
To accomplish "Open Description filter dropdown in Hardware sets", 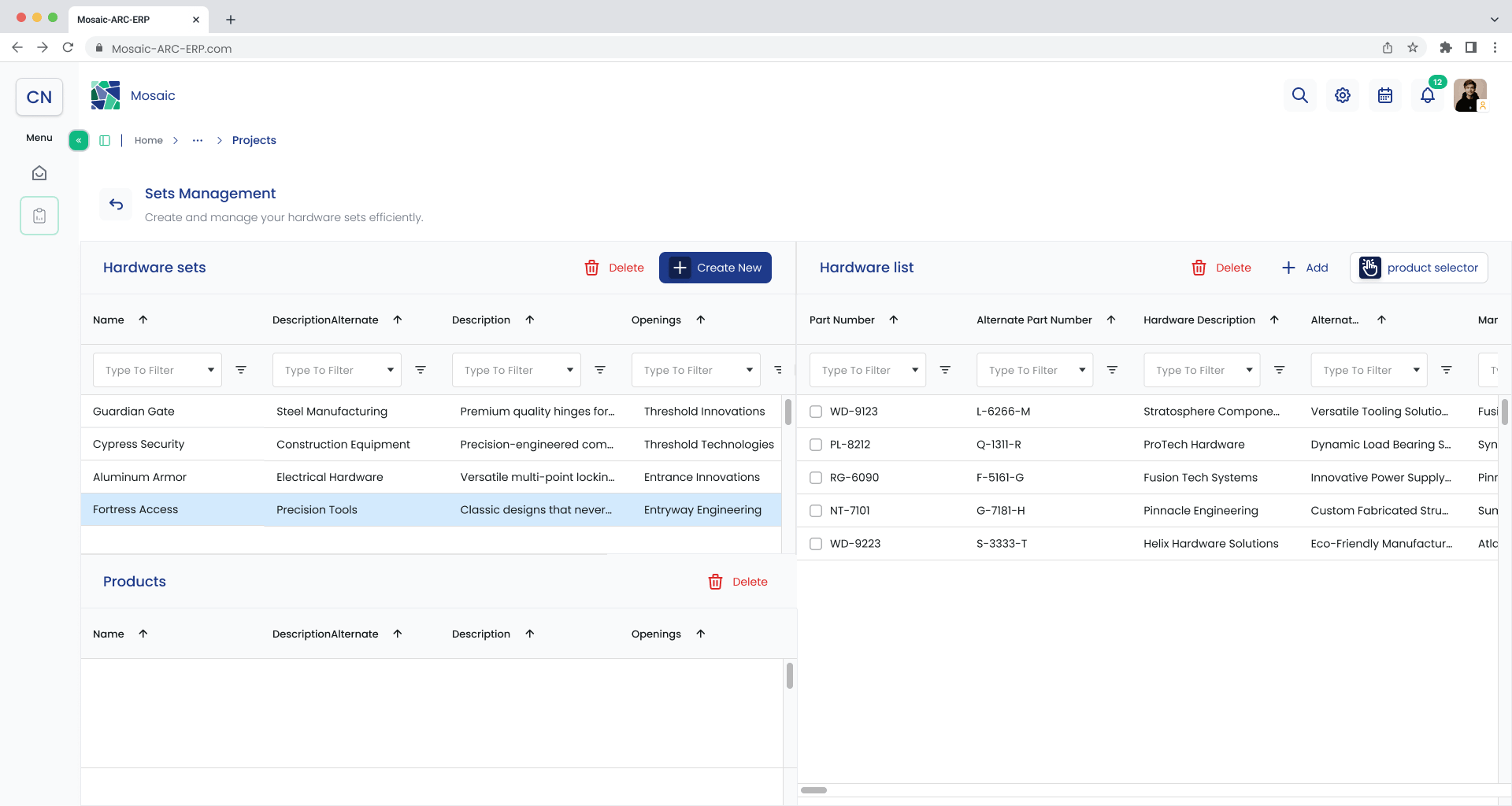I will (517, 370).
